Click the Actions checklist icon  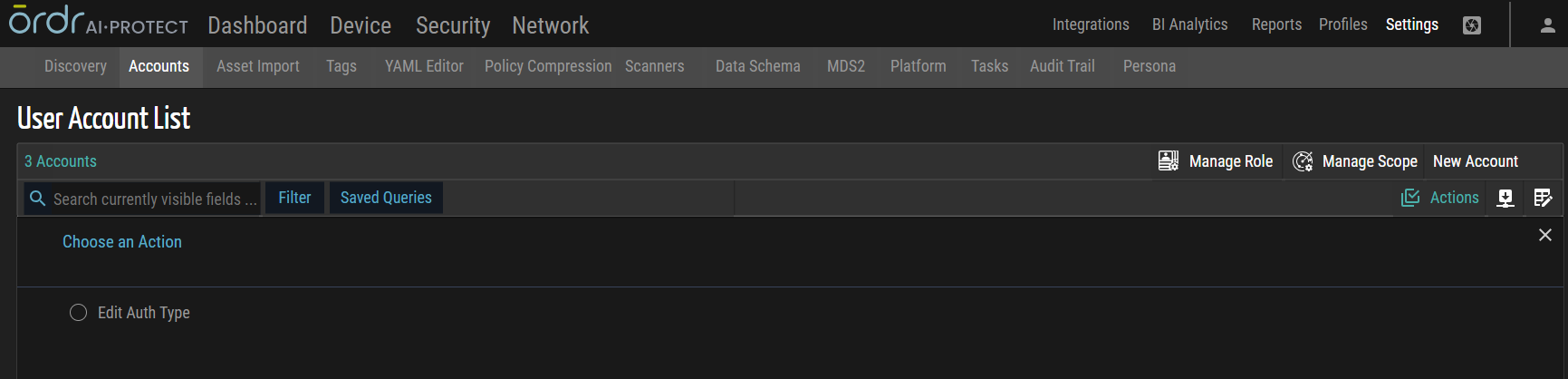point(1410,198)
